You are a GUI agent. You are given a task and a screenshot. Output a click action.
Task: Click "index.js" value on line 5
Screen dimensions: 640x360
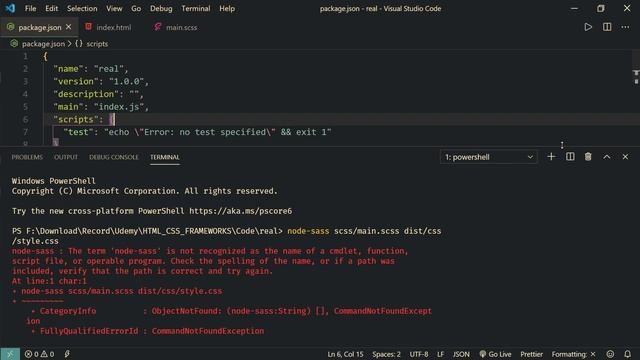click(119, 107)
